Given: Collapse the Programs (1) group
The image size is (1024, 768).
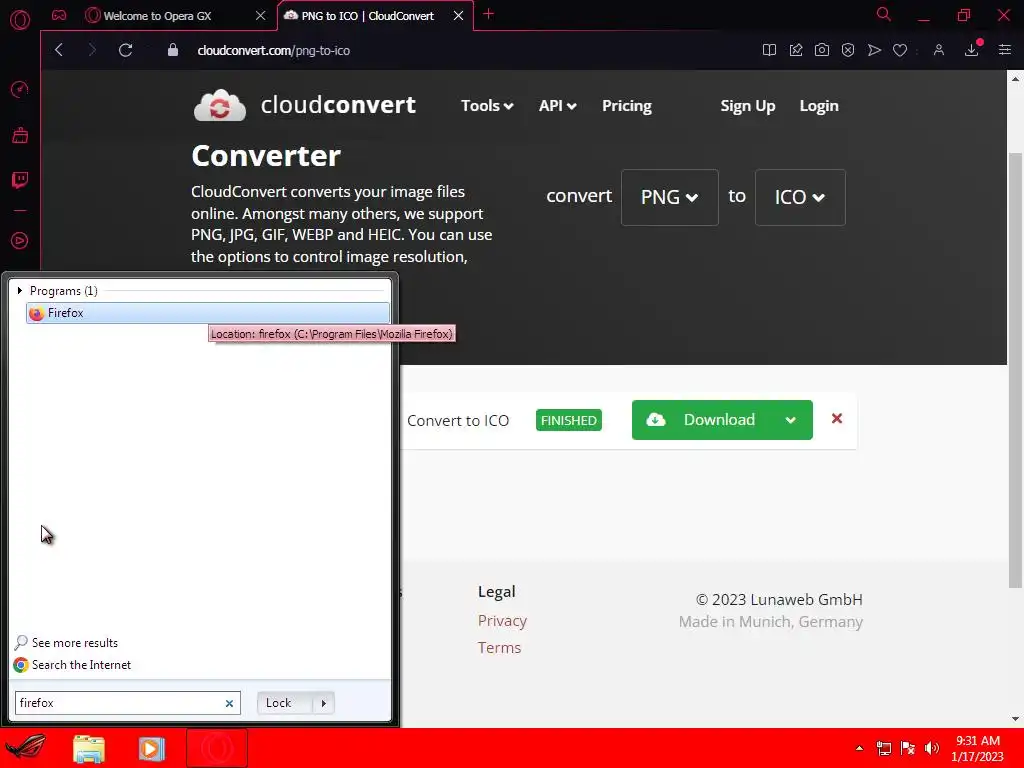Looking at the screenshot, I should [x=20, y=291].
